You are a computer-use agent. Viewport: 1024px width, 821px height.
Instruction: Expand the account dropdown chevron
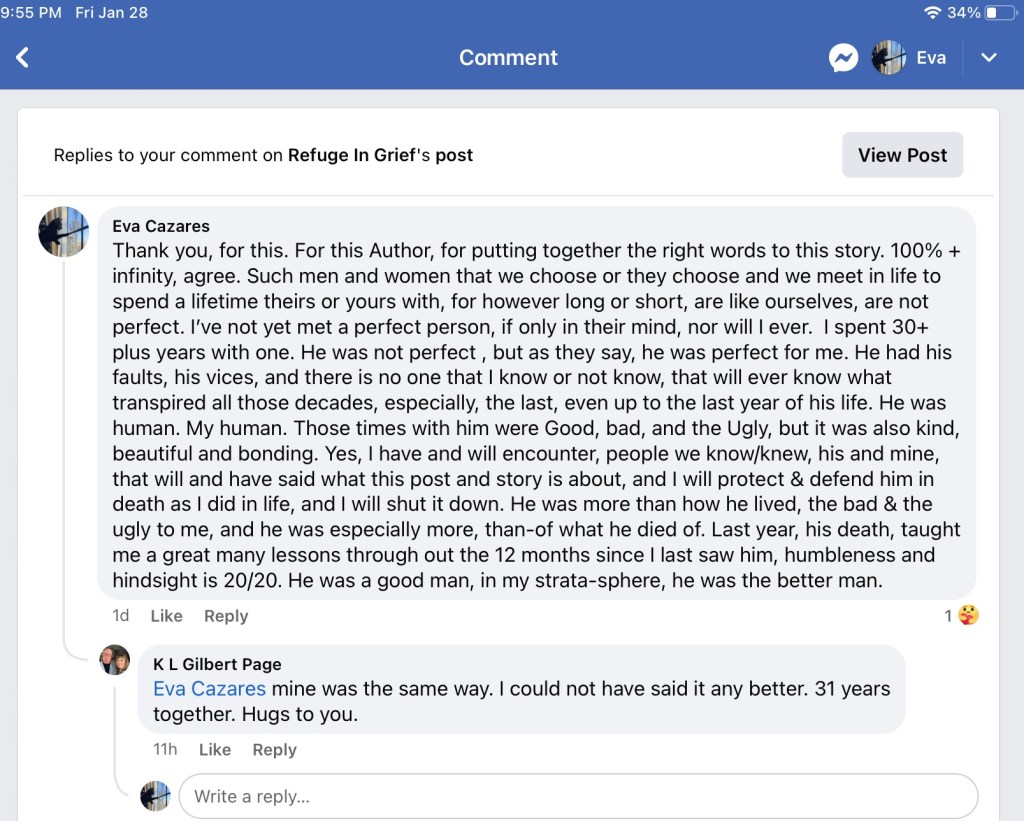[989, 58]
